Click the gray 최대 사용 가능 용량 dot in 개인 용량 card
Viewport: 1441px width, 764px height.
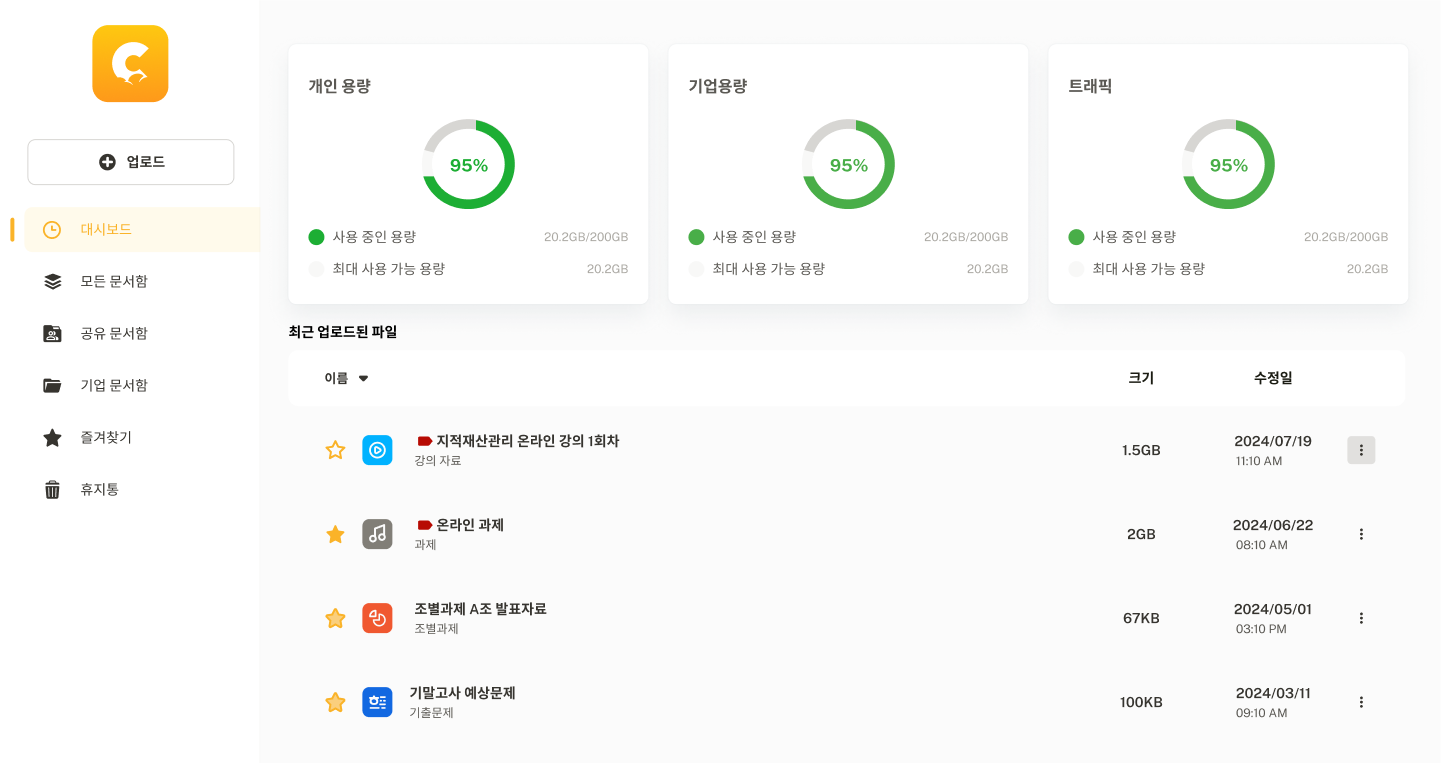point(317,269)
